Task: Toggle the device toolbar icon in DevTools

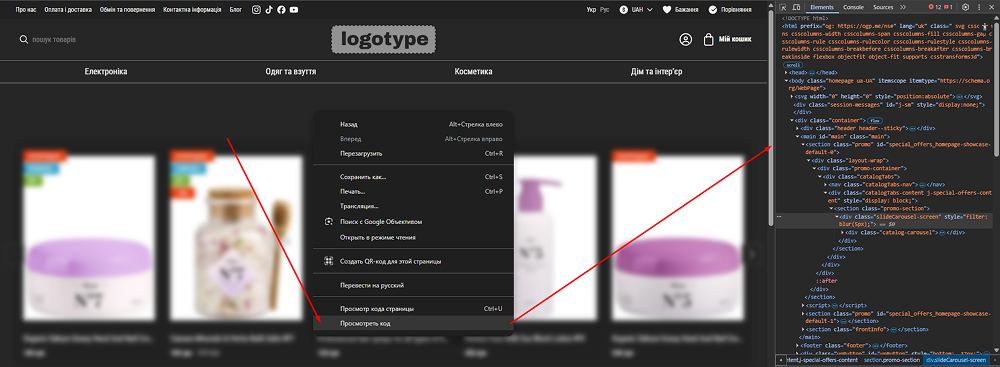Action: (x=797, y=8)
